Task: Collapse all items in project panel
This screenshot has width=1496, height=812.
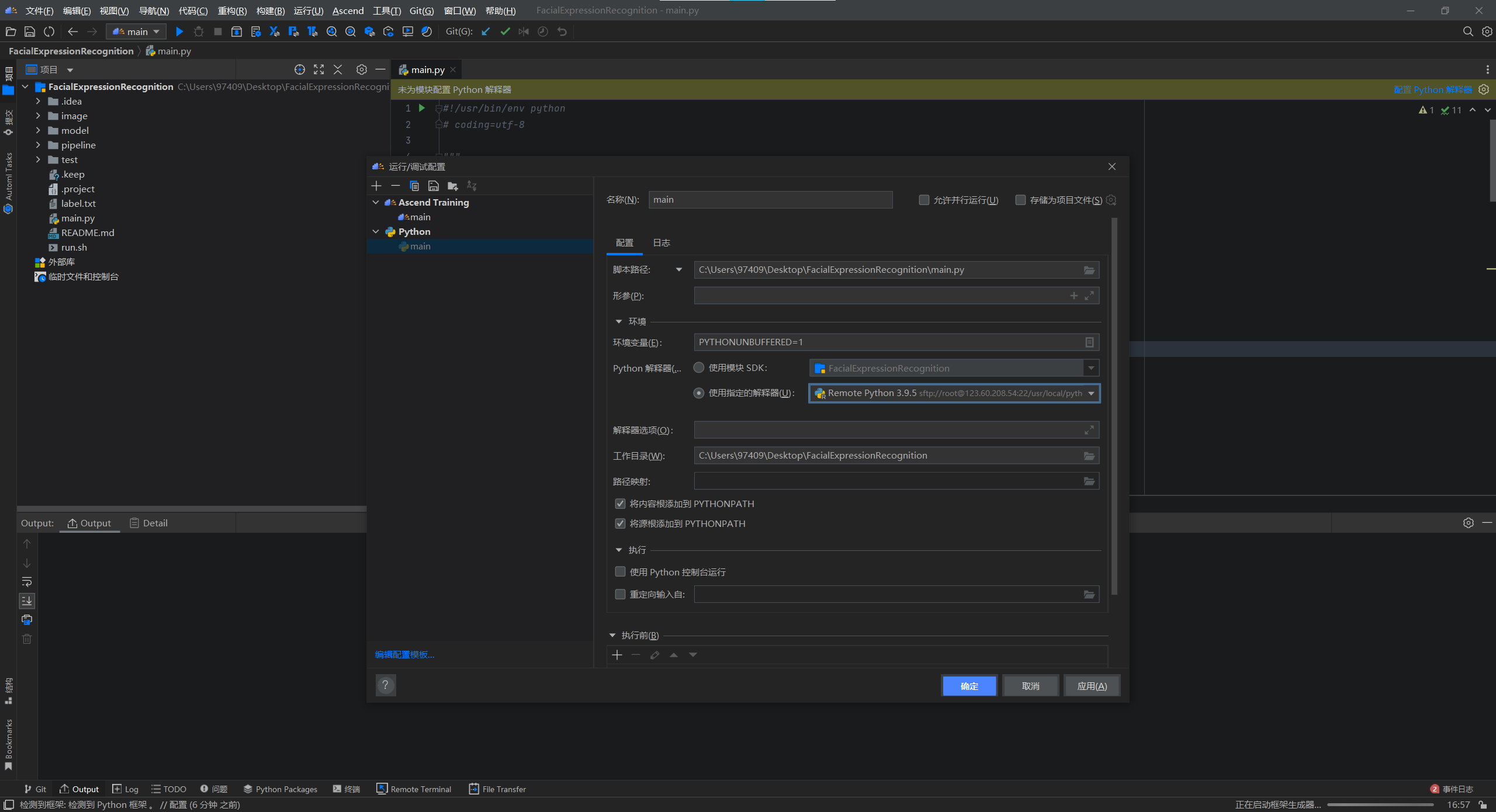Action: click(338, 70)
